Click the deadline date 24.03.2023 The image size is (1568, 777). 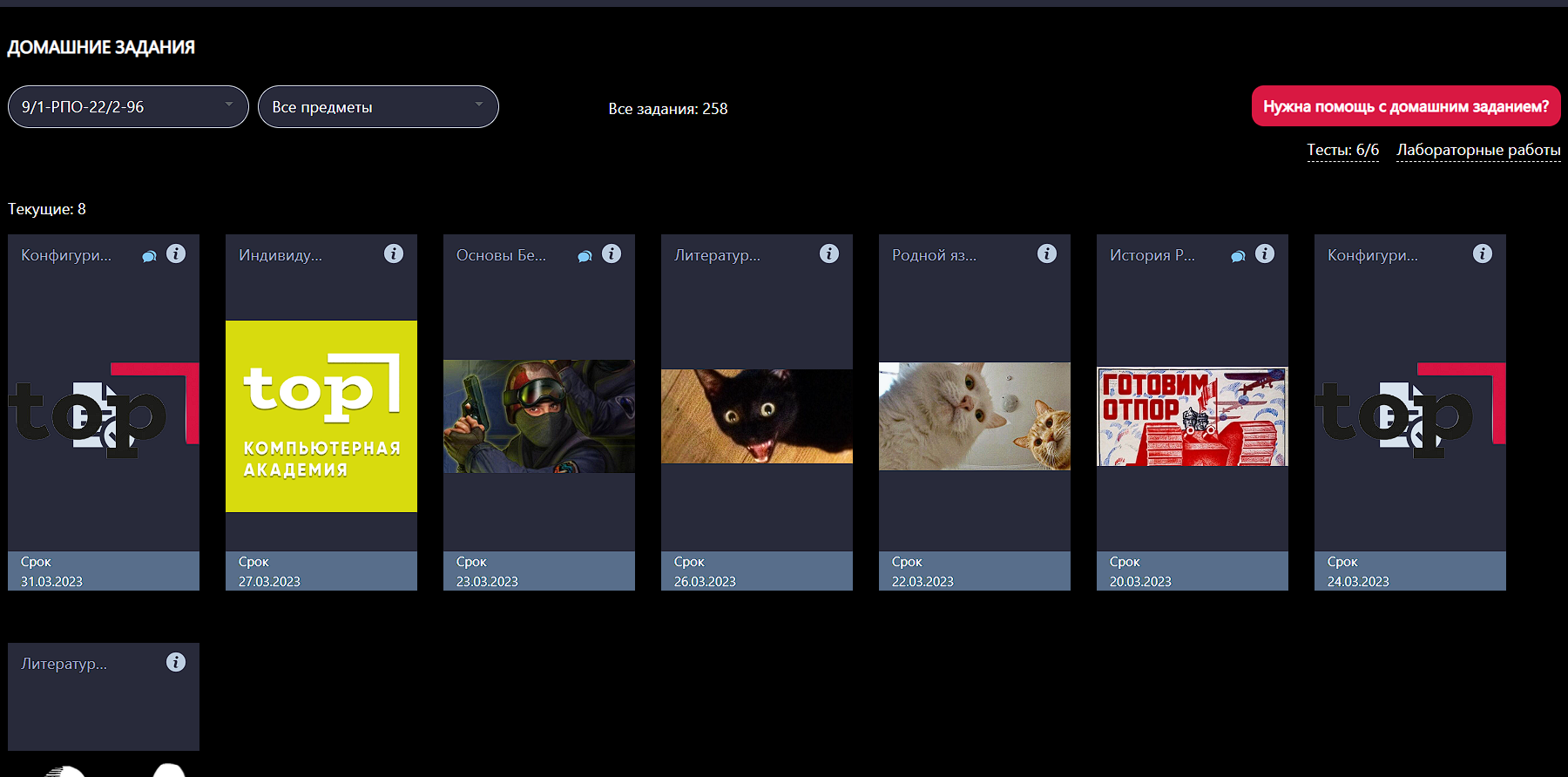pyautogui.click(x=1358, y=581)
